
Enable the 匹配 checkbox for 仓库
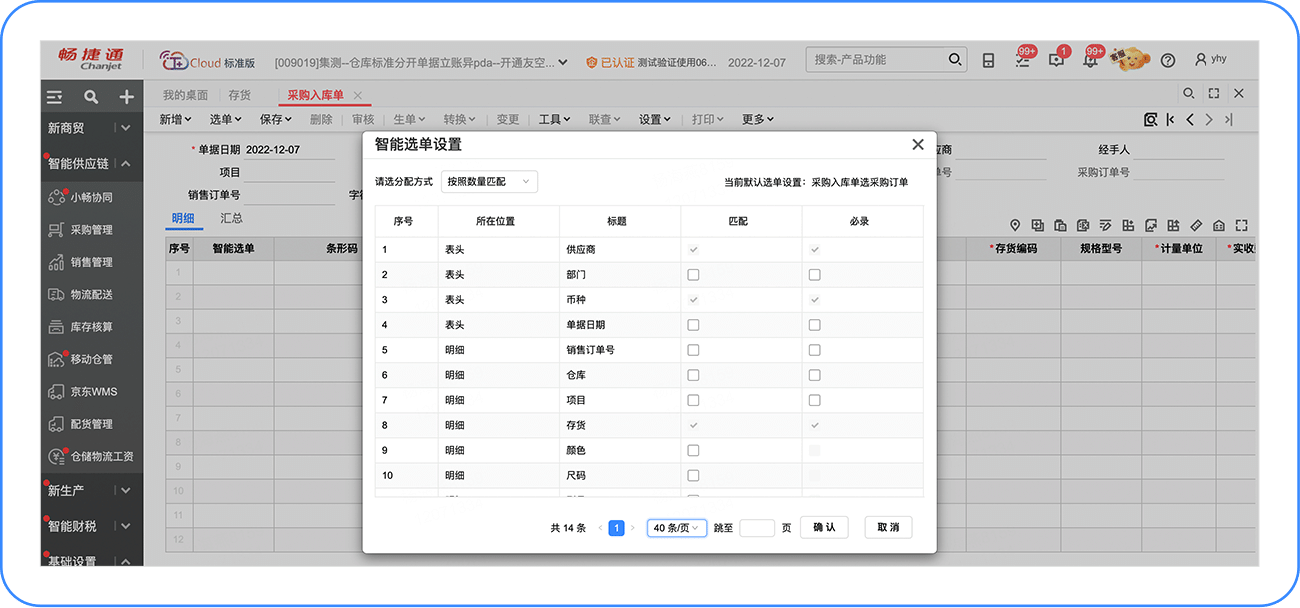(x=693, y=375)
